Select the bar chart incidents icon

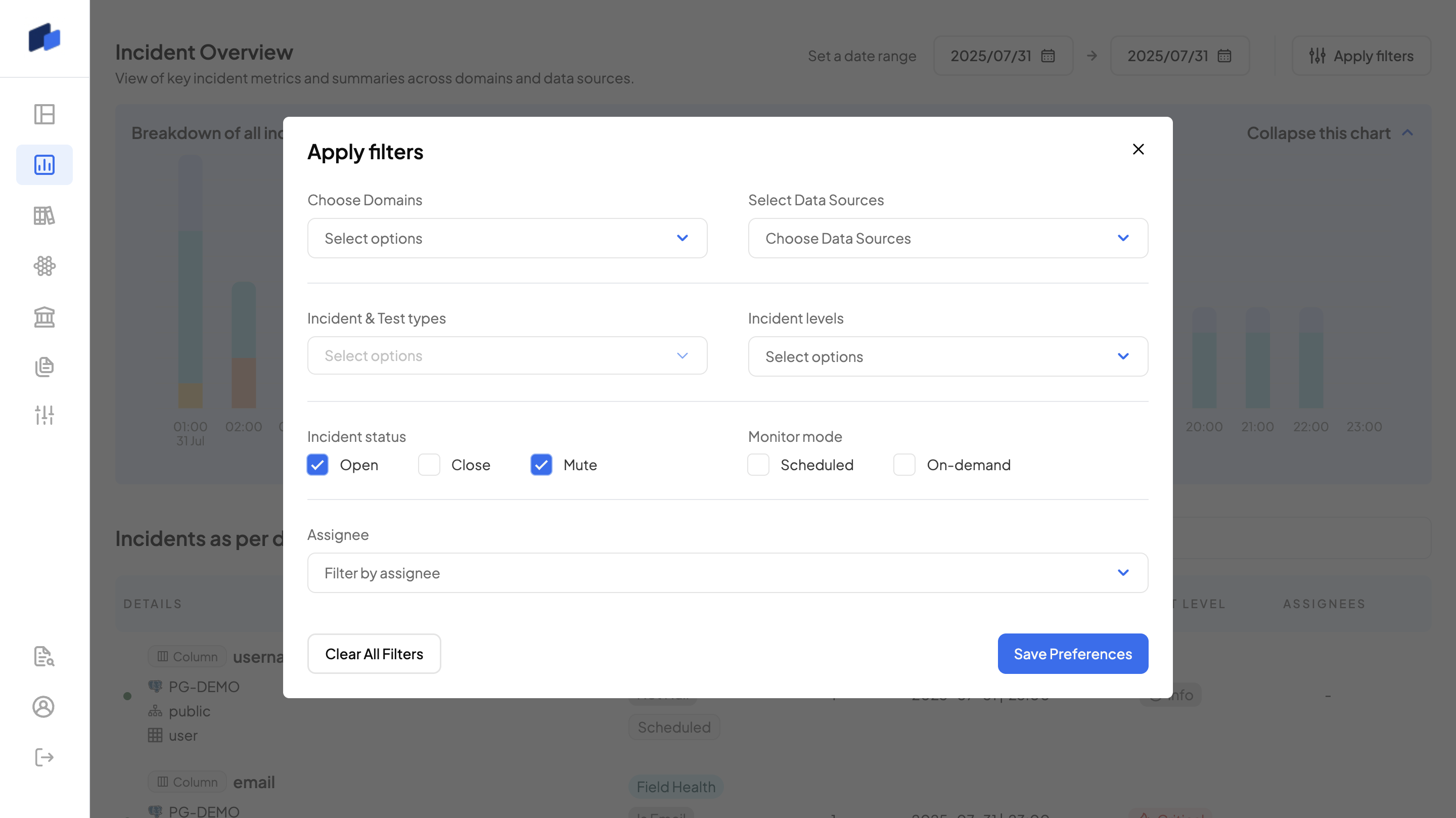point(44,164)
